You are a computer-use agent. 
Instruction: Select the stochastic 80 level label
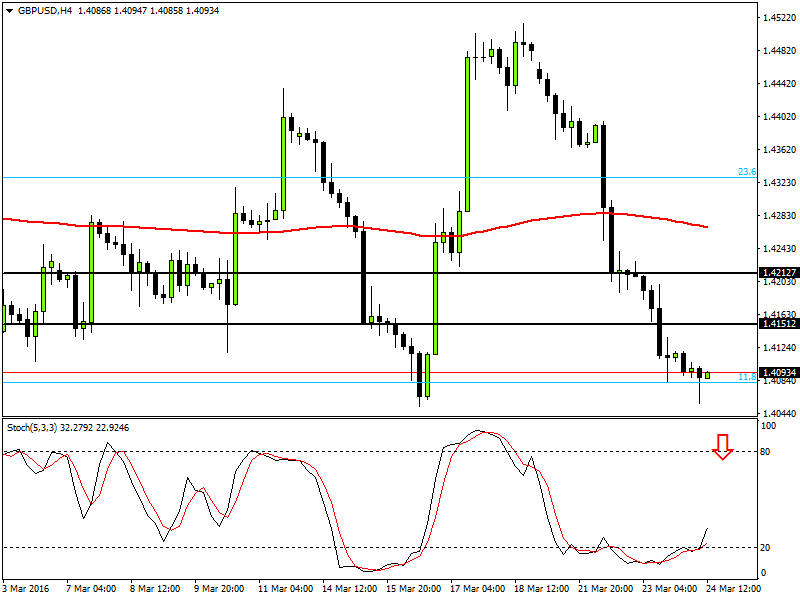(x=765, y=452)
